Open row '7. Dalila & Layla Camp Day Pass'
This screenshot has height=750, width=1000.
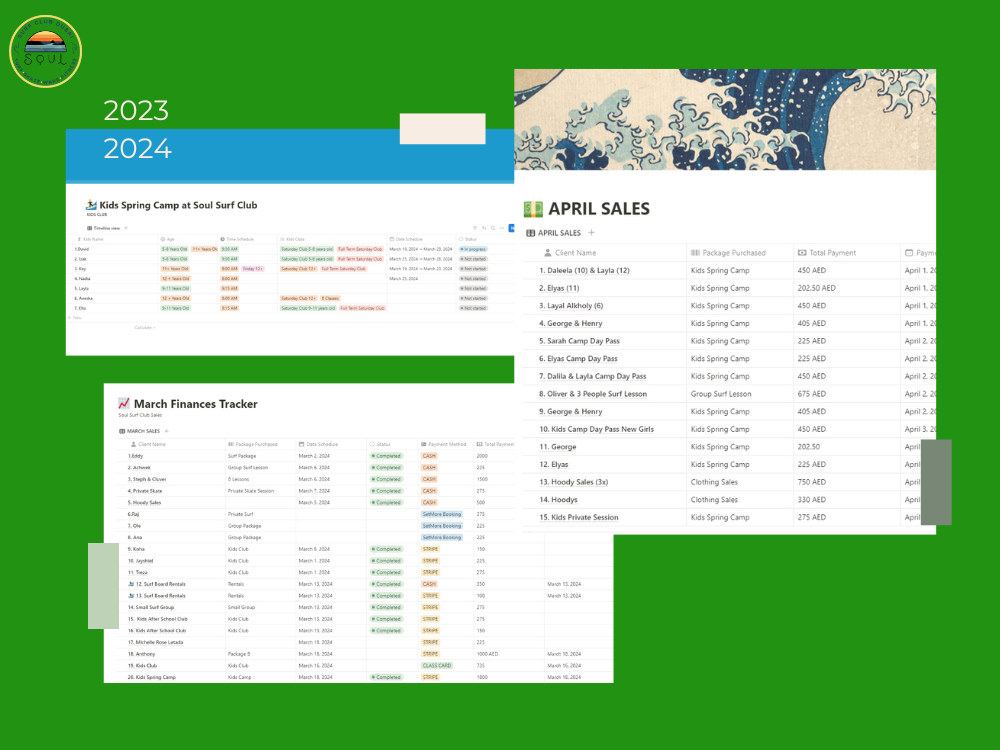592,376
